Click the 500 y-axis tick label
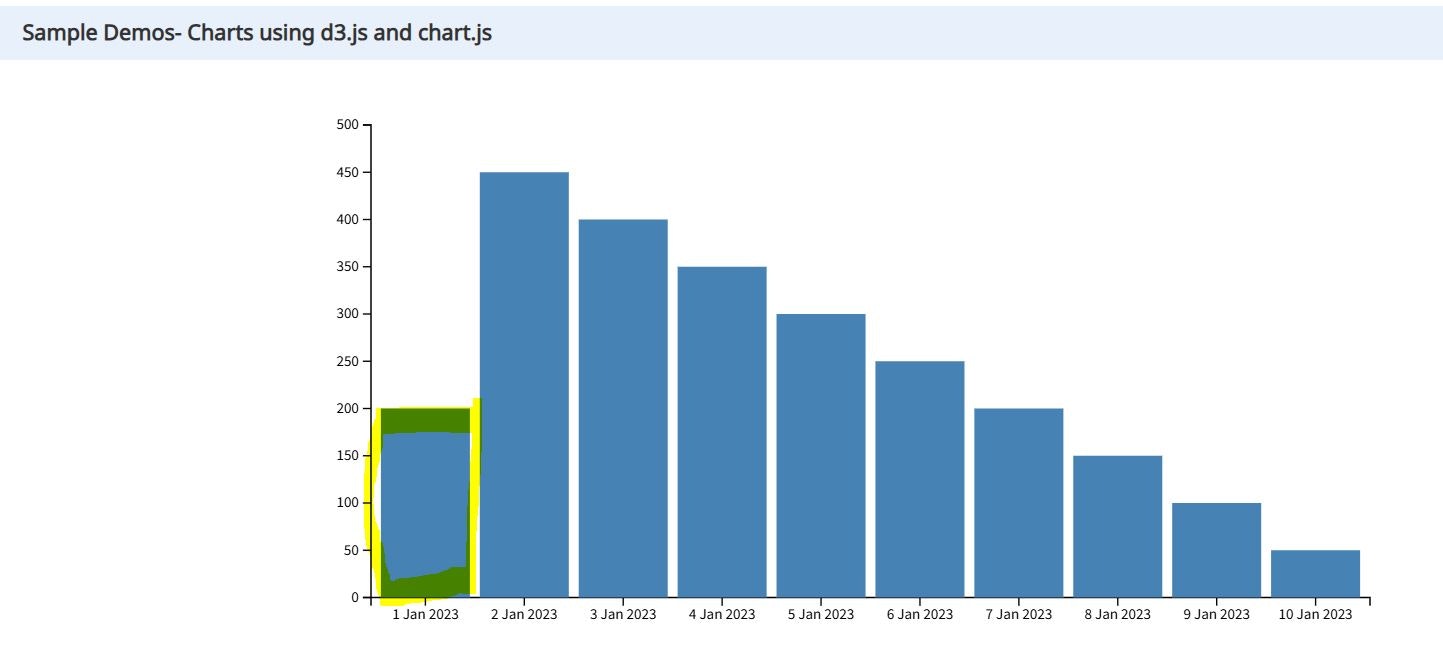 pyautogui.click(x=347, y=125)
